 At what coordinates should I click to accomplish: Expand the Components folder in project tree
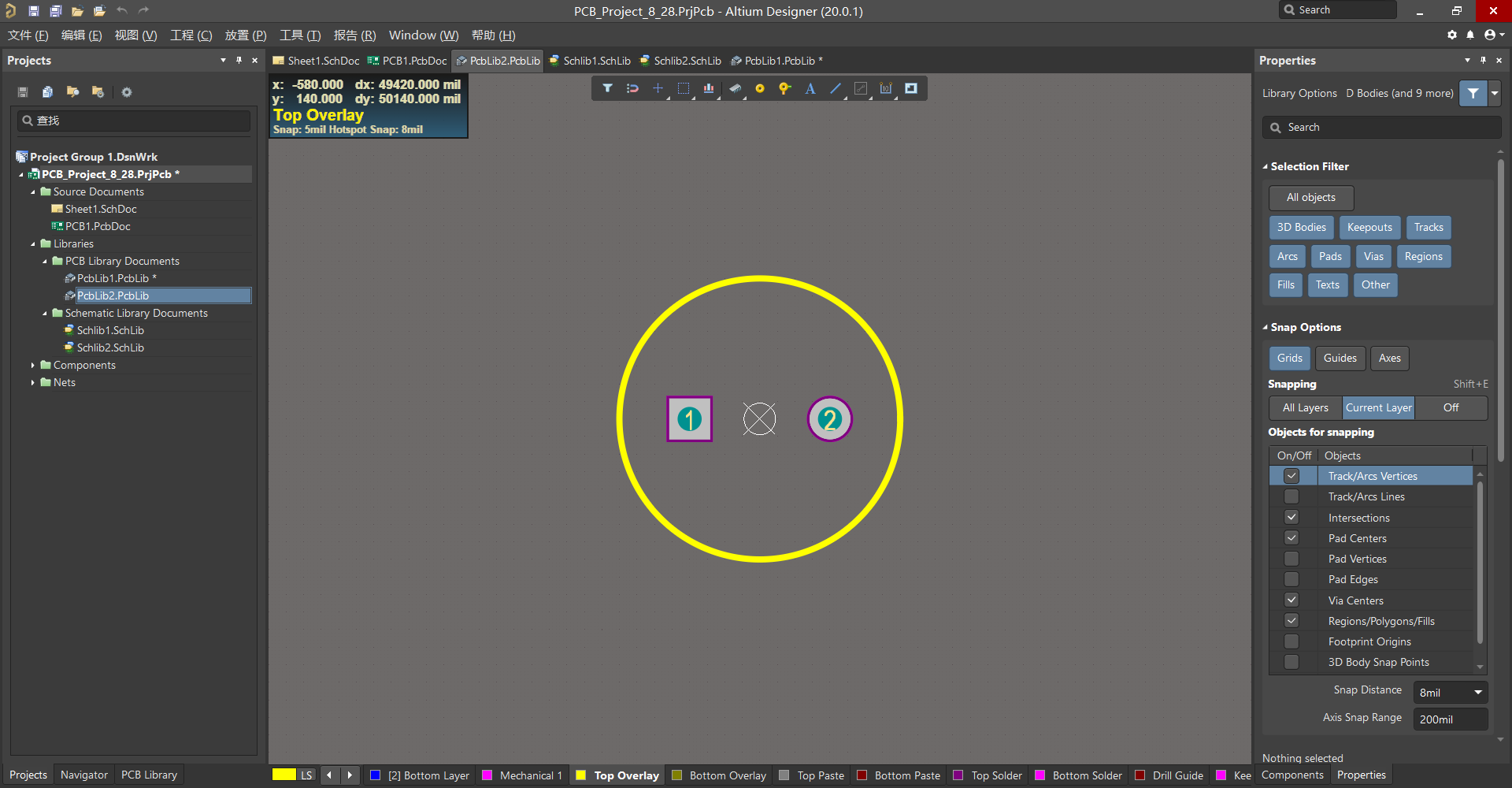tap(32, 365)
